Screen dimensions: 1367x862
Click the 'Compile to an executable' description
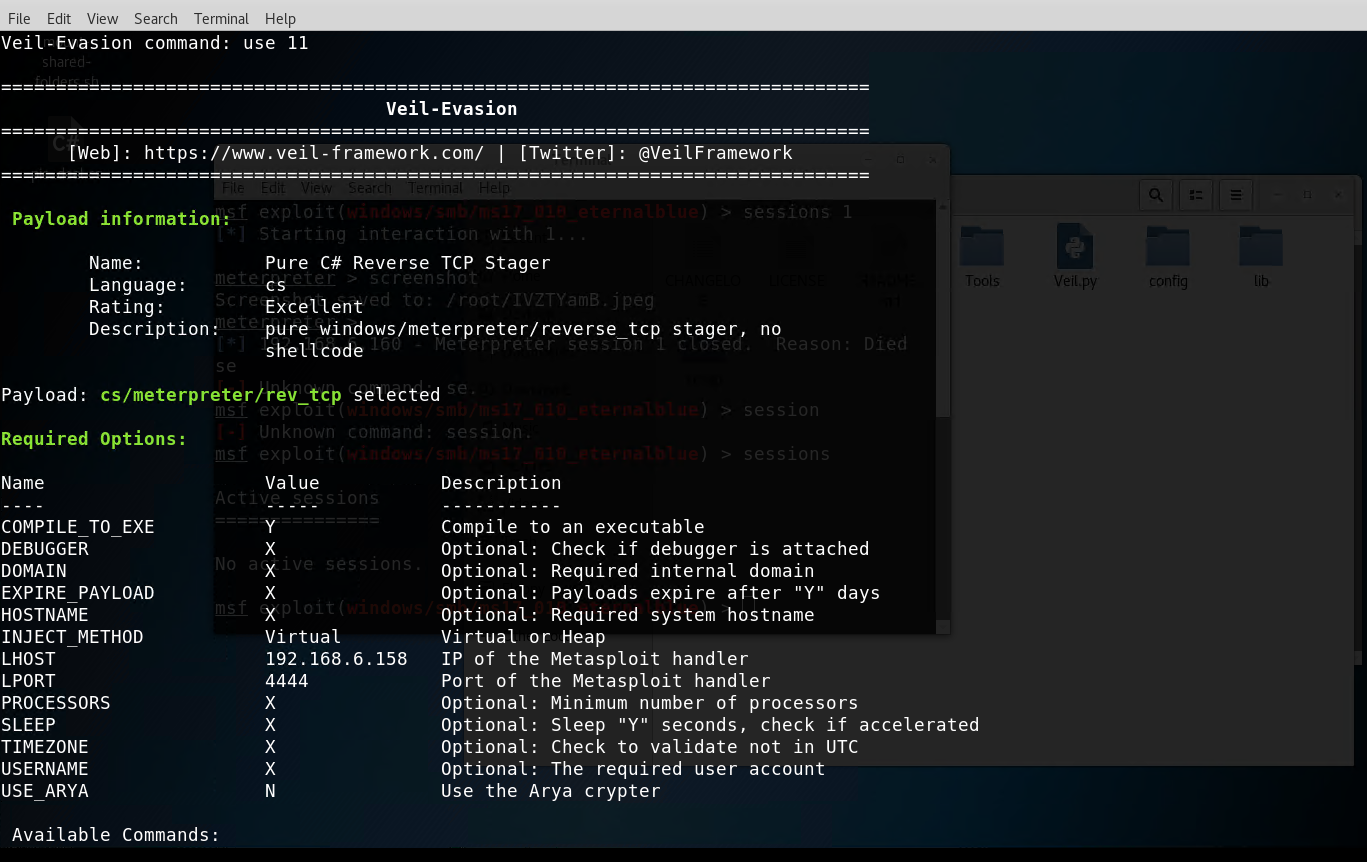coord(573,527)
